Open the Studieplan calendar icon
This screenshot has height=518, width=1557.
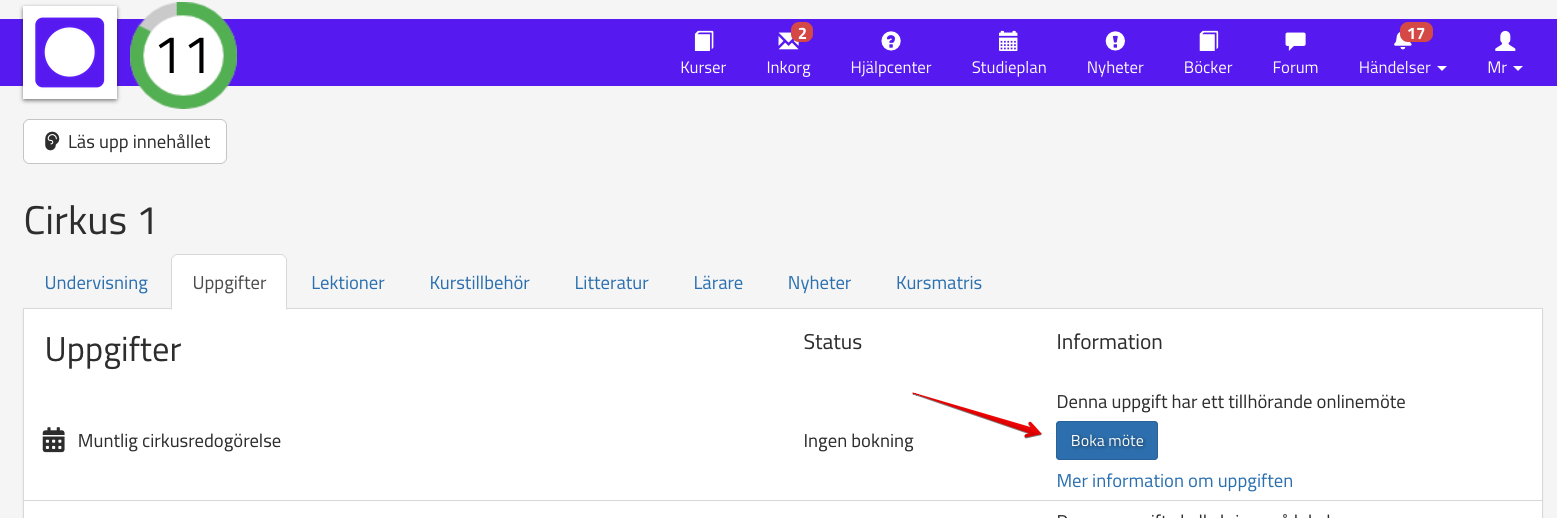(1008, 42)
